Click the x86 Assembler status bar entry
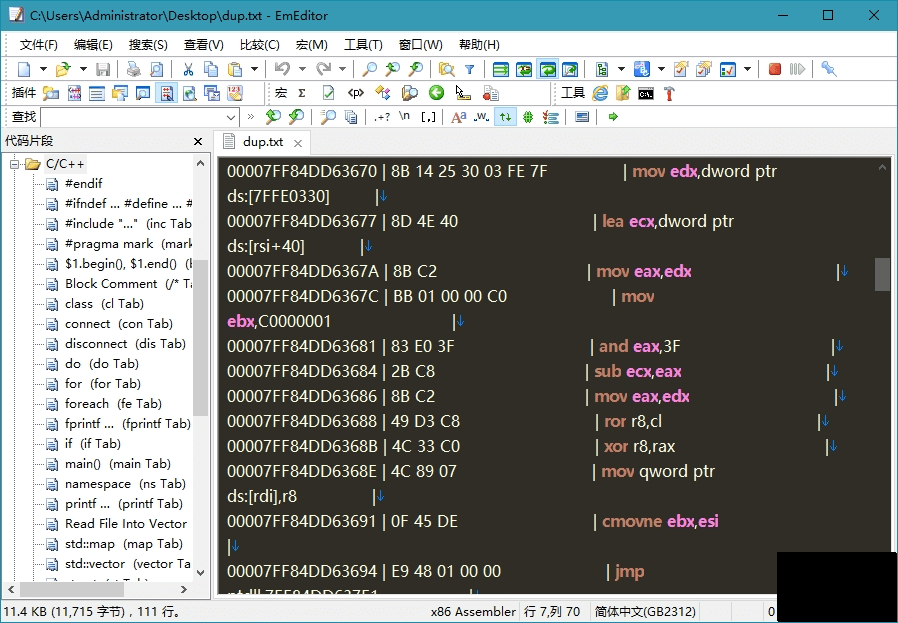 point(473,612)
